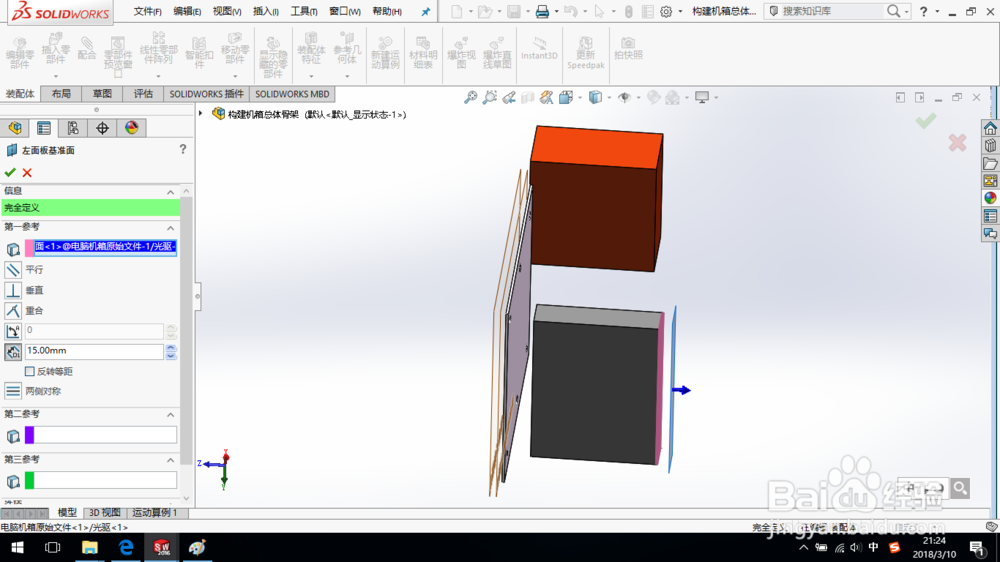Screen dimensions: 1000x562
Task: Switch to the 3D 视图 bottom tab
Action: [105, 513]
